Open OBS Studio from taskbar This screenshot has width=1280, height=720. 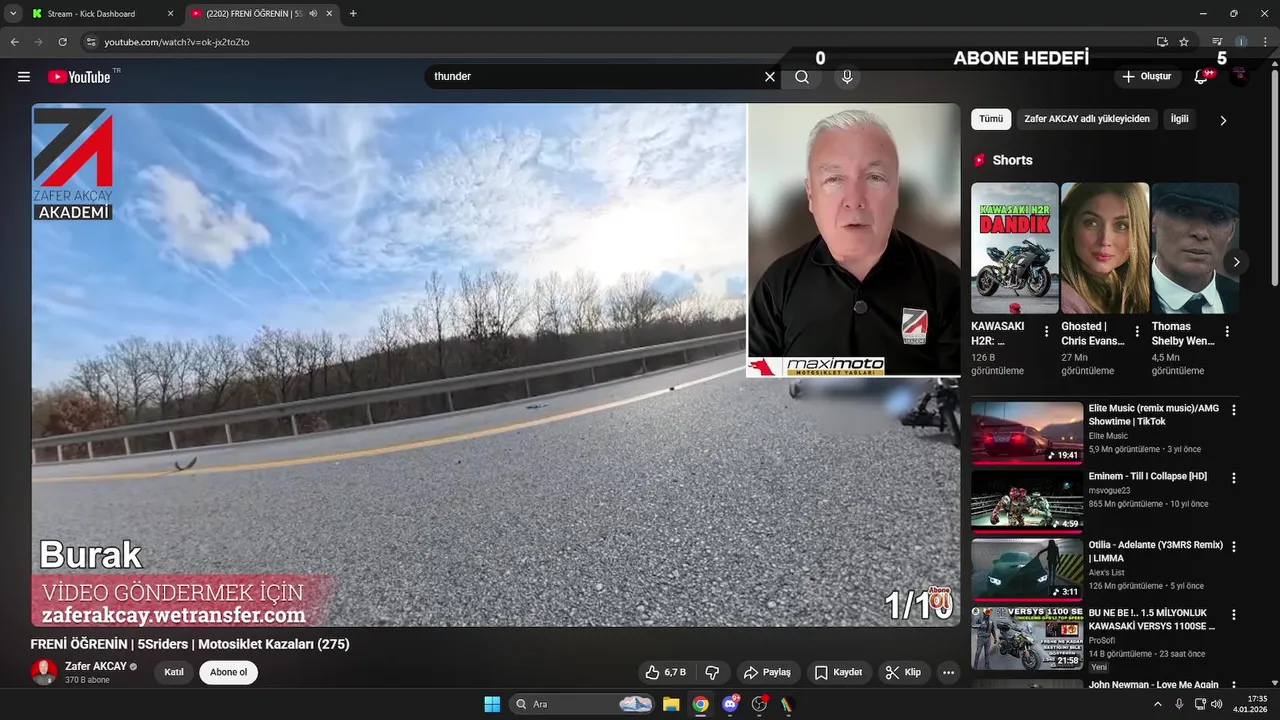pos(760,704)
